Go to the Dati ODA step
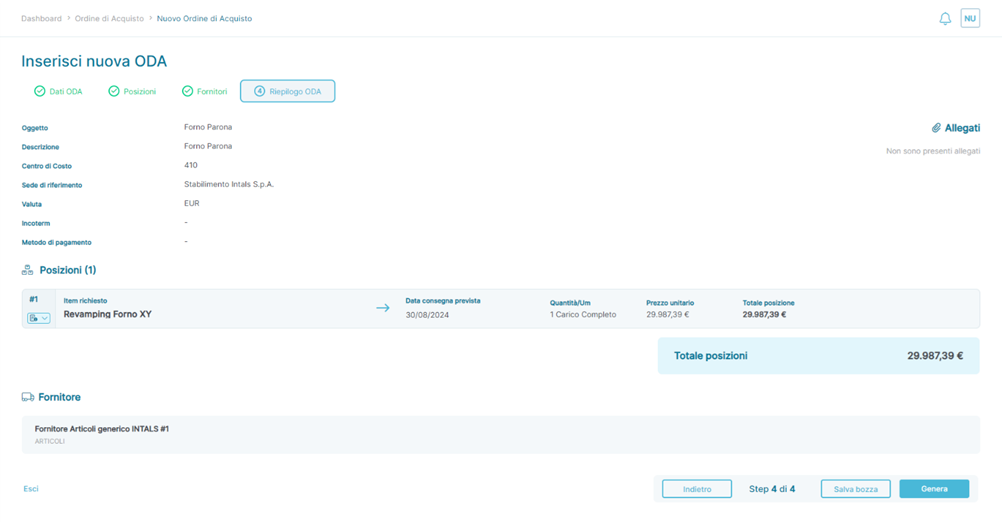The image size is (1002, 522). pos(58,91)
